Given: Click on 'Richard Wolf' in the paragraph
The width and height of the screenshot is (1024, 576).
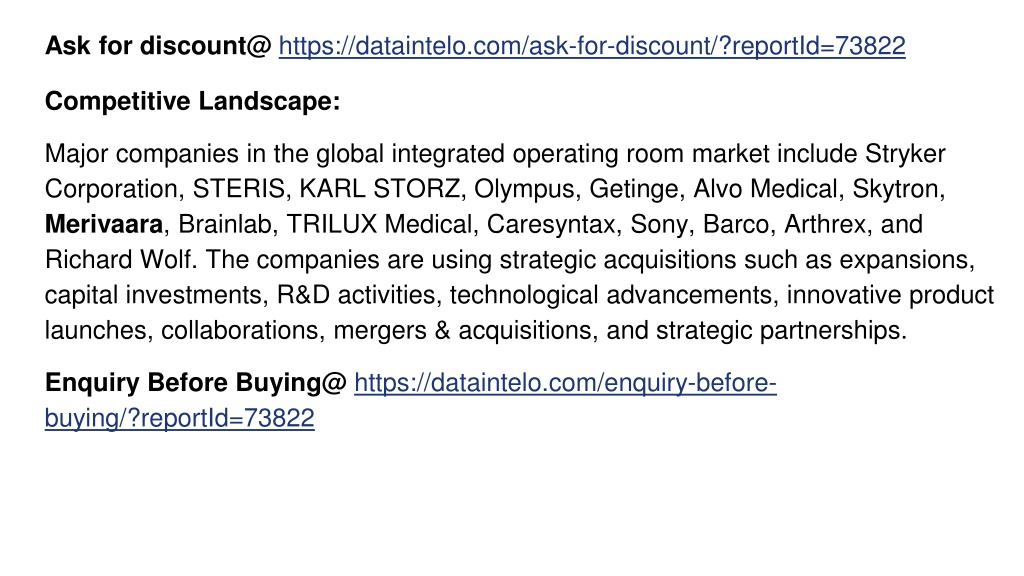Looking at the screenshot, I should [120, 260].
